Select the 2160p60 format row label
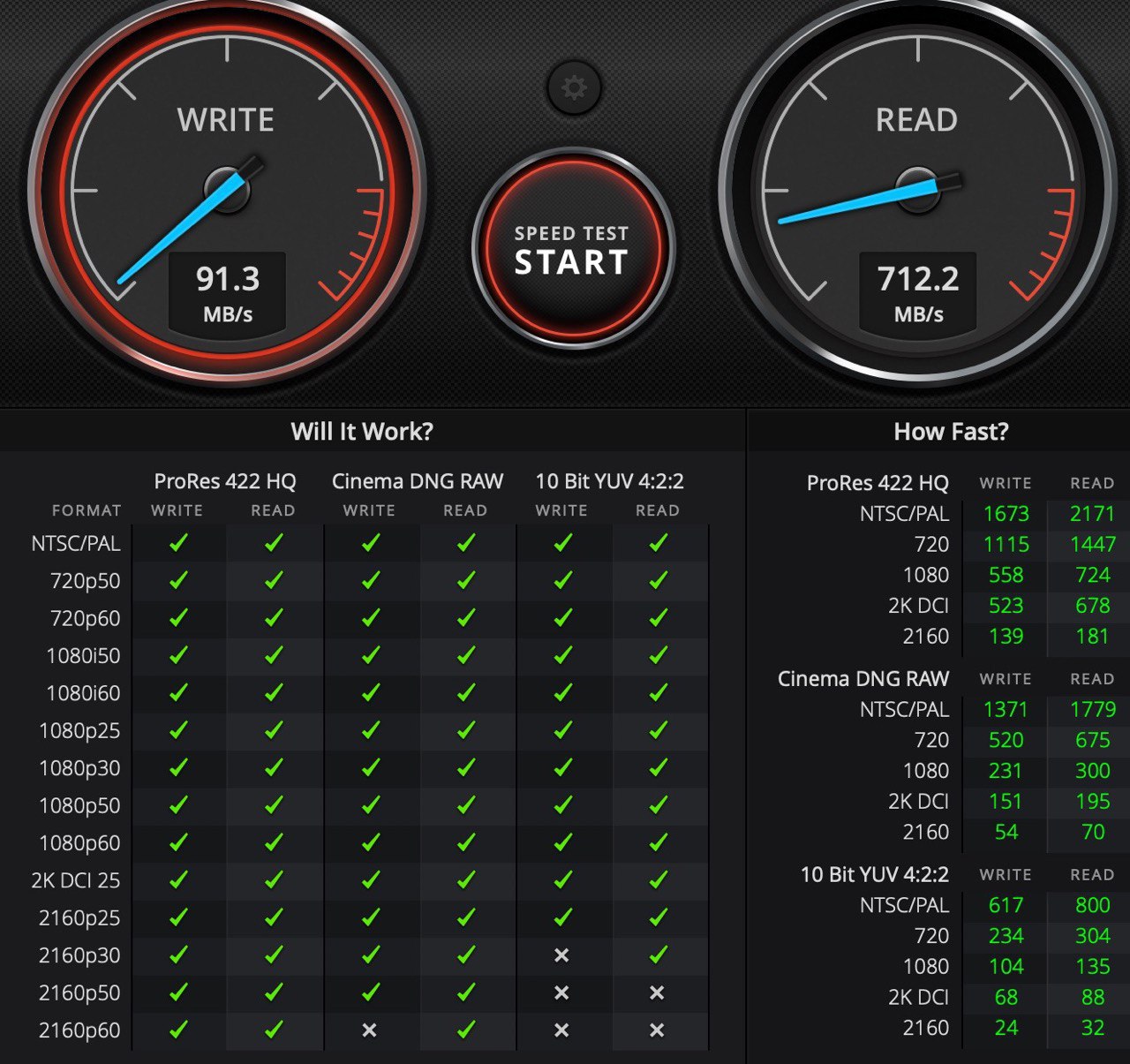This screenshot has width=1130, height=1064. 79,1030
